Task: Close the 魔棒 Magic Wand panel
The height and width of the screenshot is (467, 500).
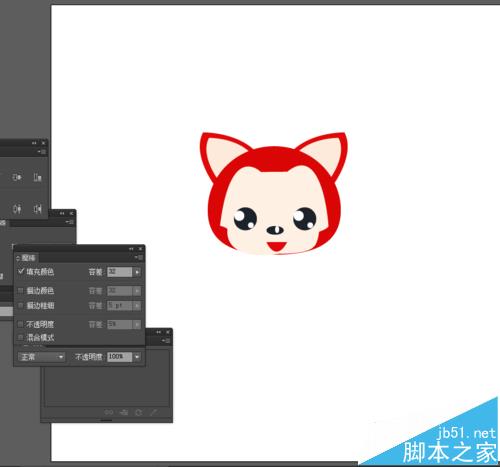Action: tap(141, 249)
